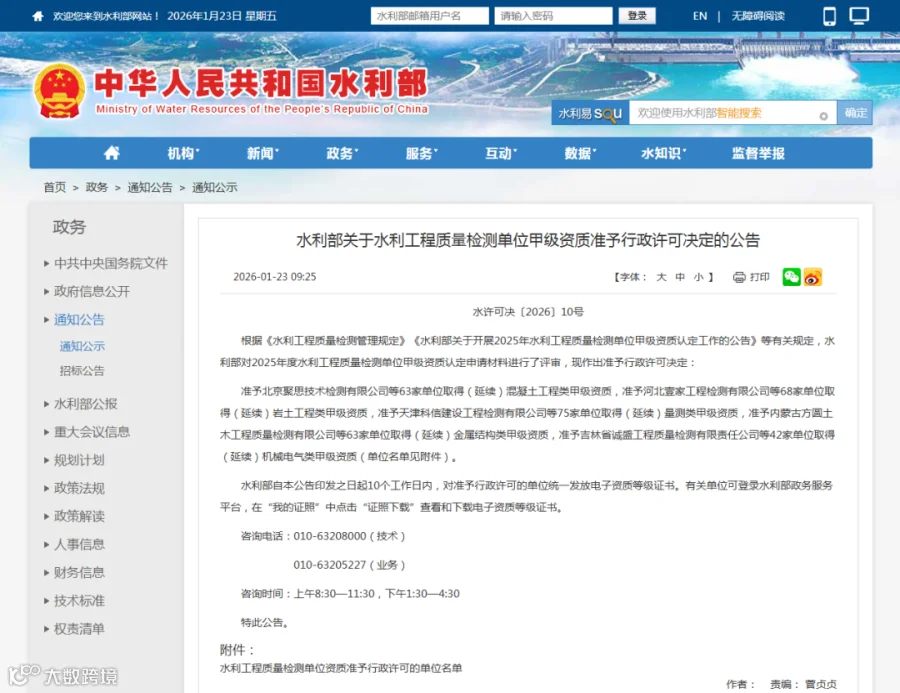Click 通知公告 in the breadcrumb
The height and width of the screenshot is (693, 900).
coord(150,187)
